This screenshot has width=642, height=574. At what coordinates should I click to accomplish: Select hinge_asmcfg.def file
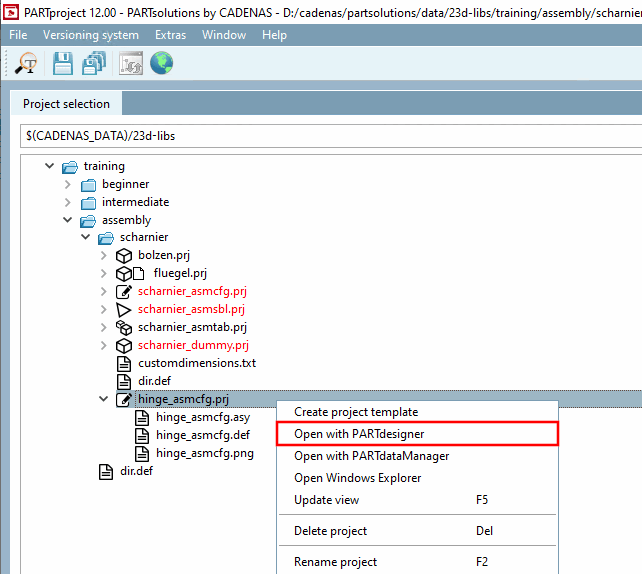(x=203, y=435)
